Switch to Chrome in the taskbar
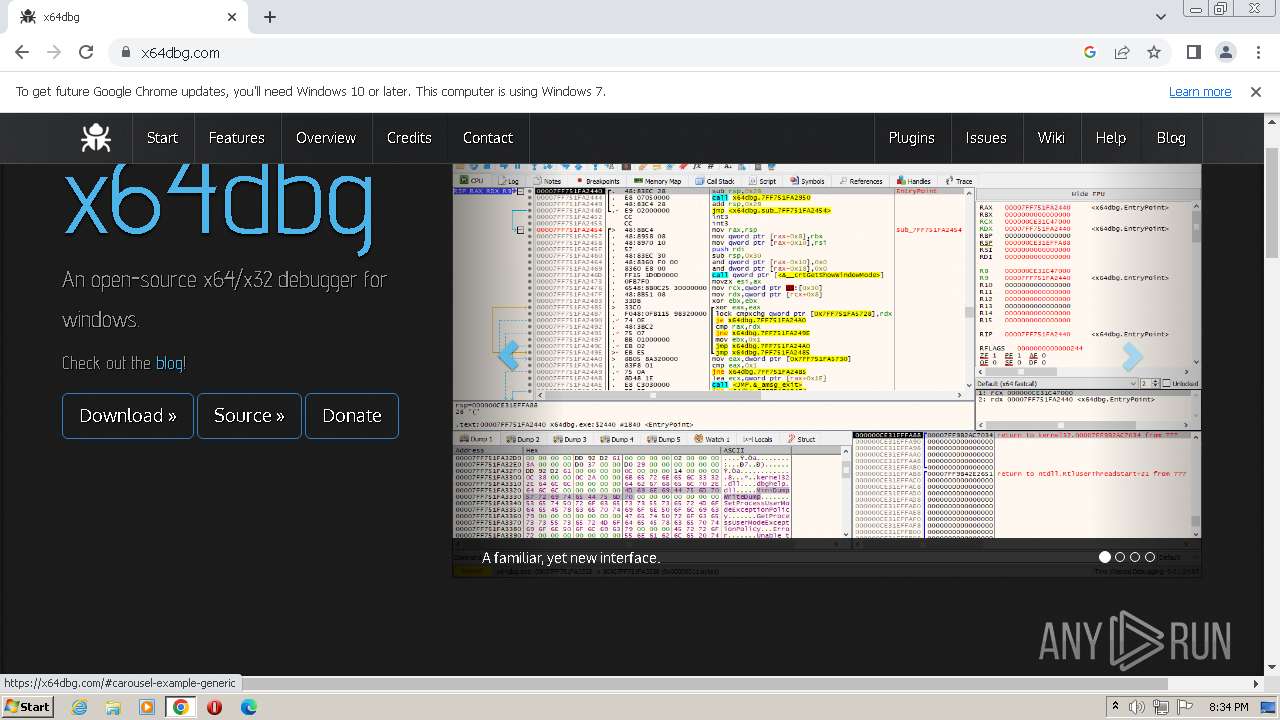1280x720 pixels. [x=181, y=707]
